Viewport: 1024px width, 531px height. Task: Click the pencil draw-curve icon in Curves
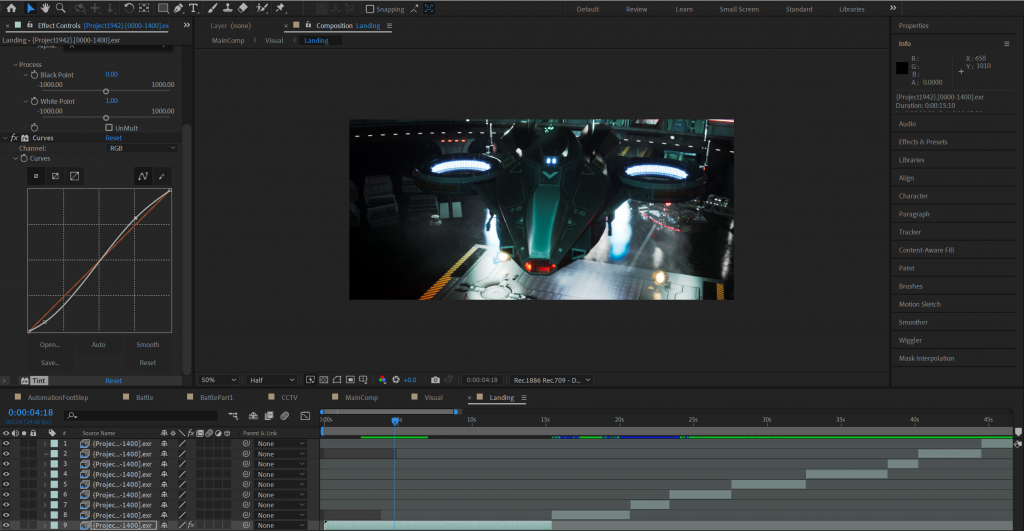click(x=162, y=176)
